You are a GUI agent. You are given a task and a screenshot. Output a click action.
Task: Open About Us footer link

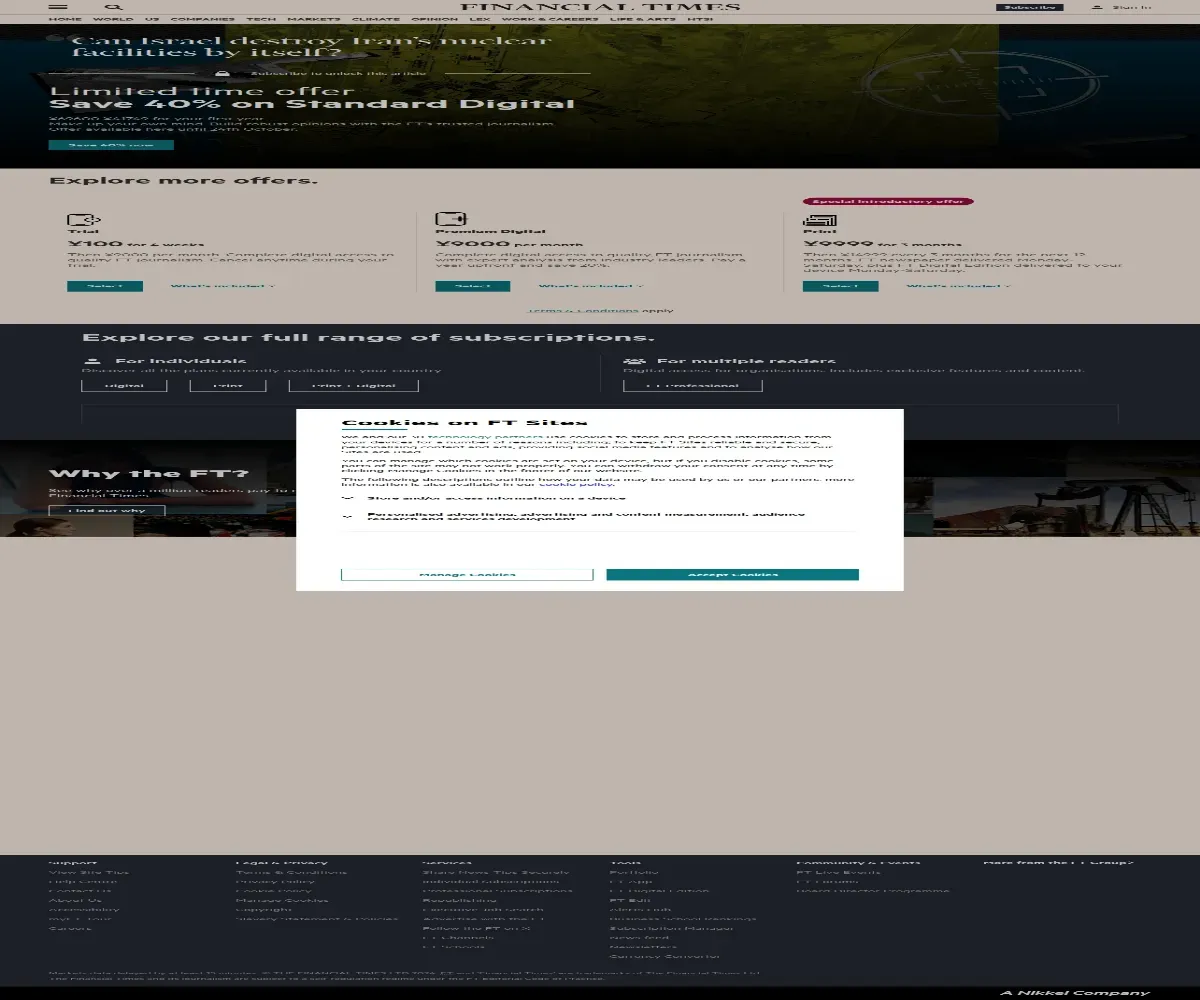(x=75, y=900)
